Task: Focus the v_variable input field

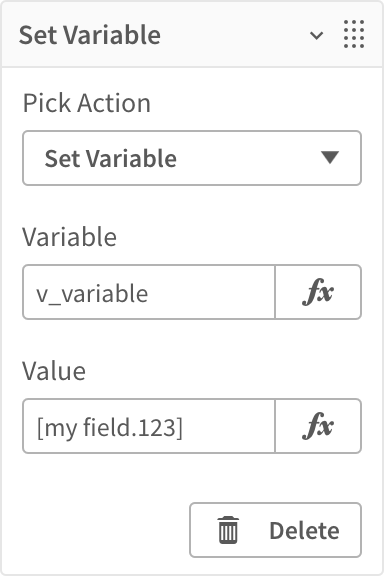Action: pos(149,292)
